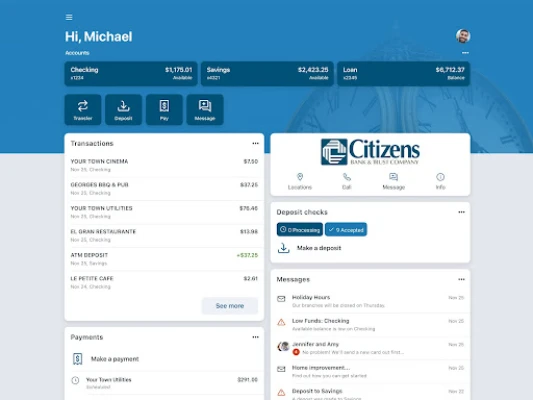Open Accounts section more options
The image size is (533, 400).
tap(465, 53)
